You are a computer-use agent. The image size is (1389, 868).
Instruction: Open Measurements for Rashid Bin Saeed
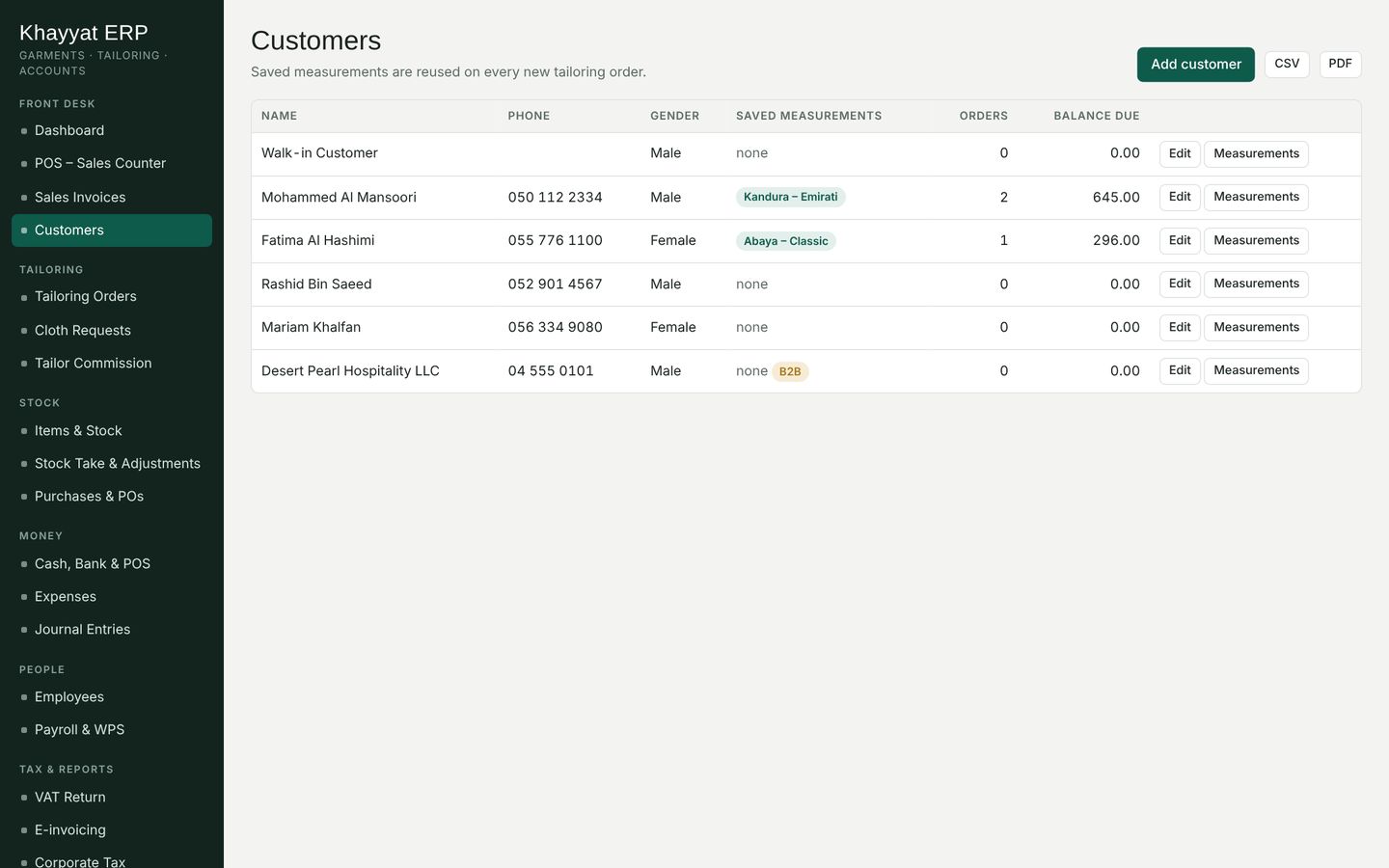coord(1256,284)
